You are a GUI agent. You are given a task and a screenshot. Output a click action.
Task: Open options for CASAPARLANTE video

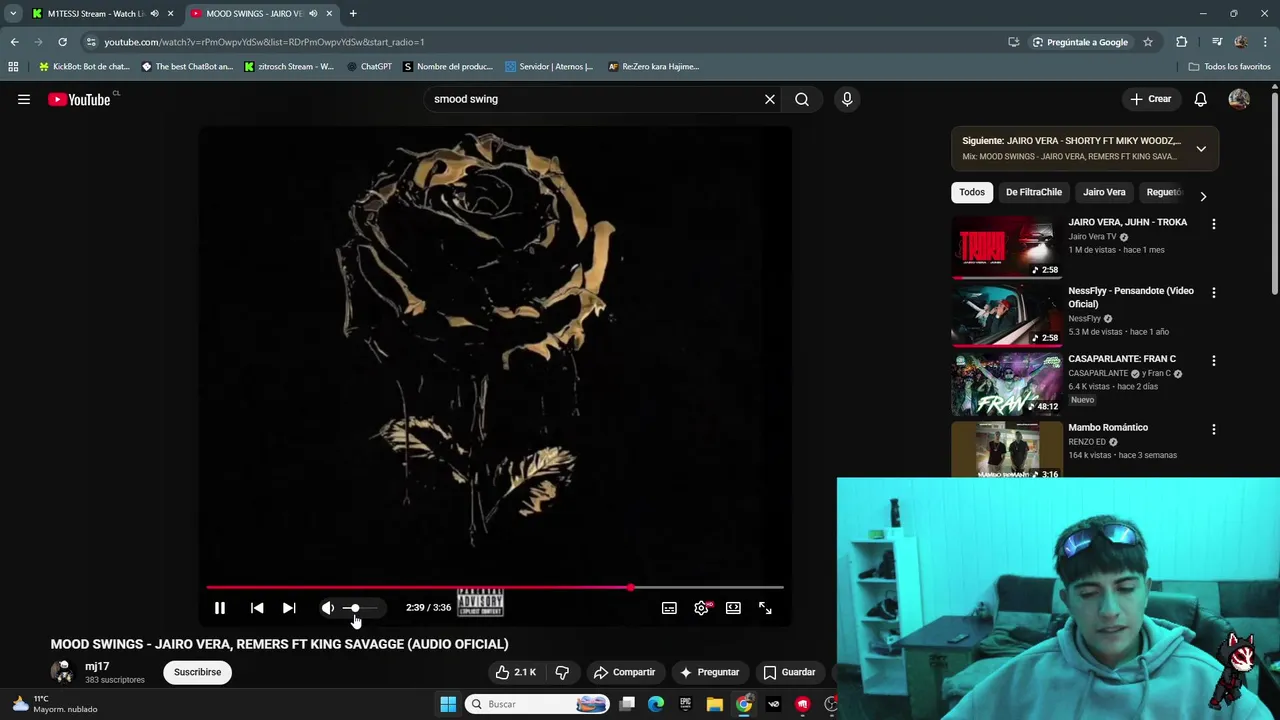pyautogui.click(x=1214, y=360)
